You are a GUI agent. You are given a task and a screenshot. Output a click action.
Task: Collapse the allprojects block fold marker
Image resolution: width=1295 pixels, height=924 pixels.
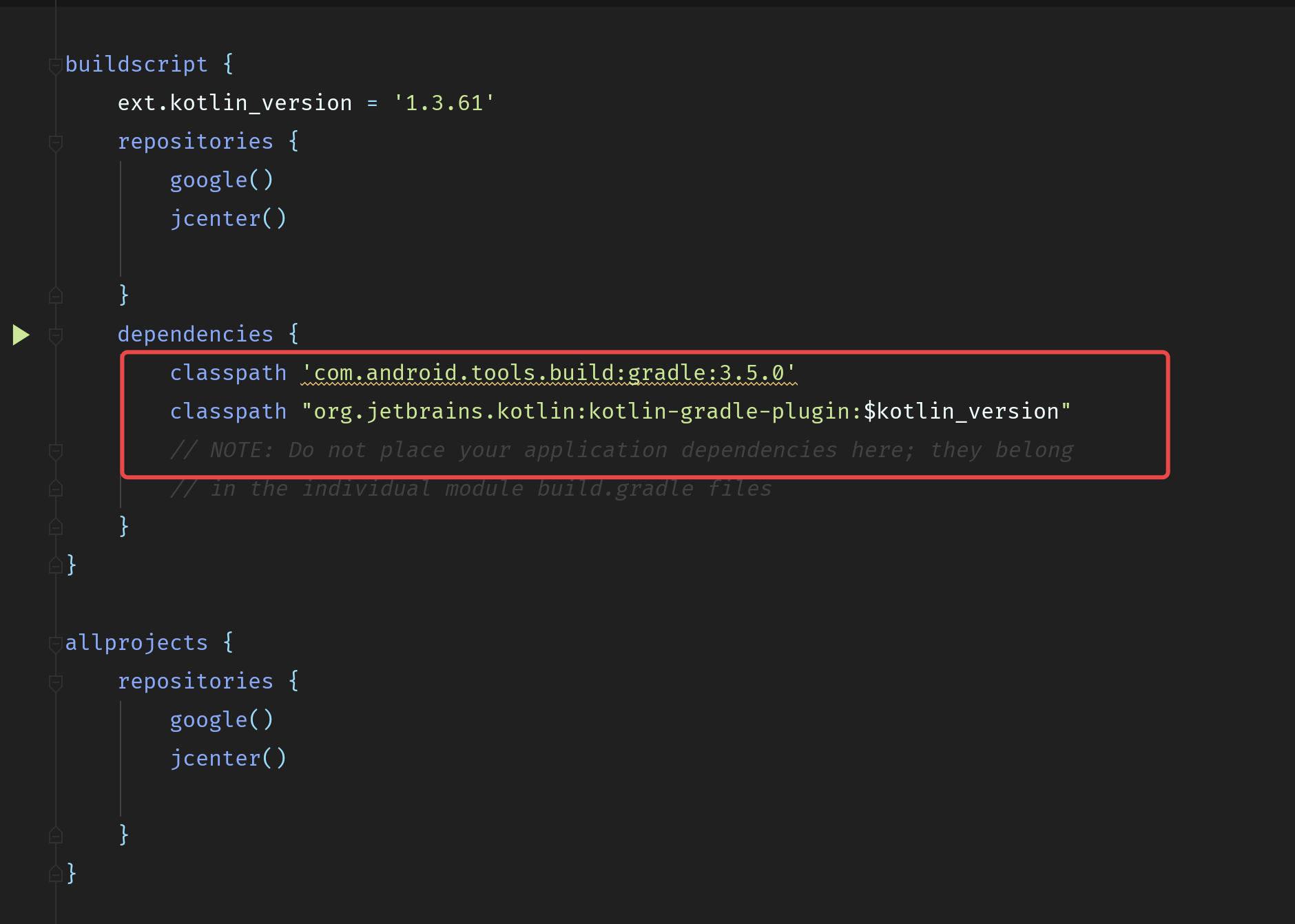(x=56, y=644)
